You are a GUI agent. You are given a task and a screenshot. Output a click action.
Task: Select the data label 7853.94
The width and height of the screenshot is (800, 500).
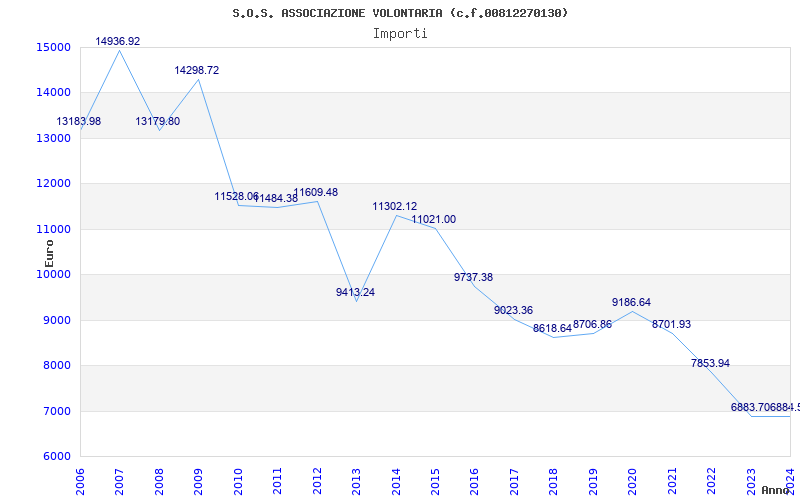(710, 363)
